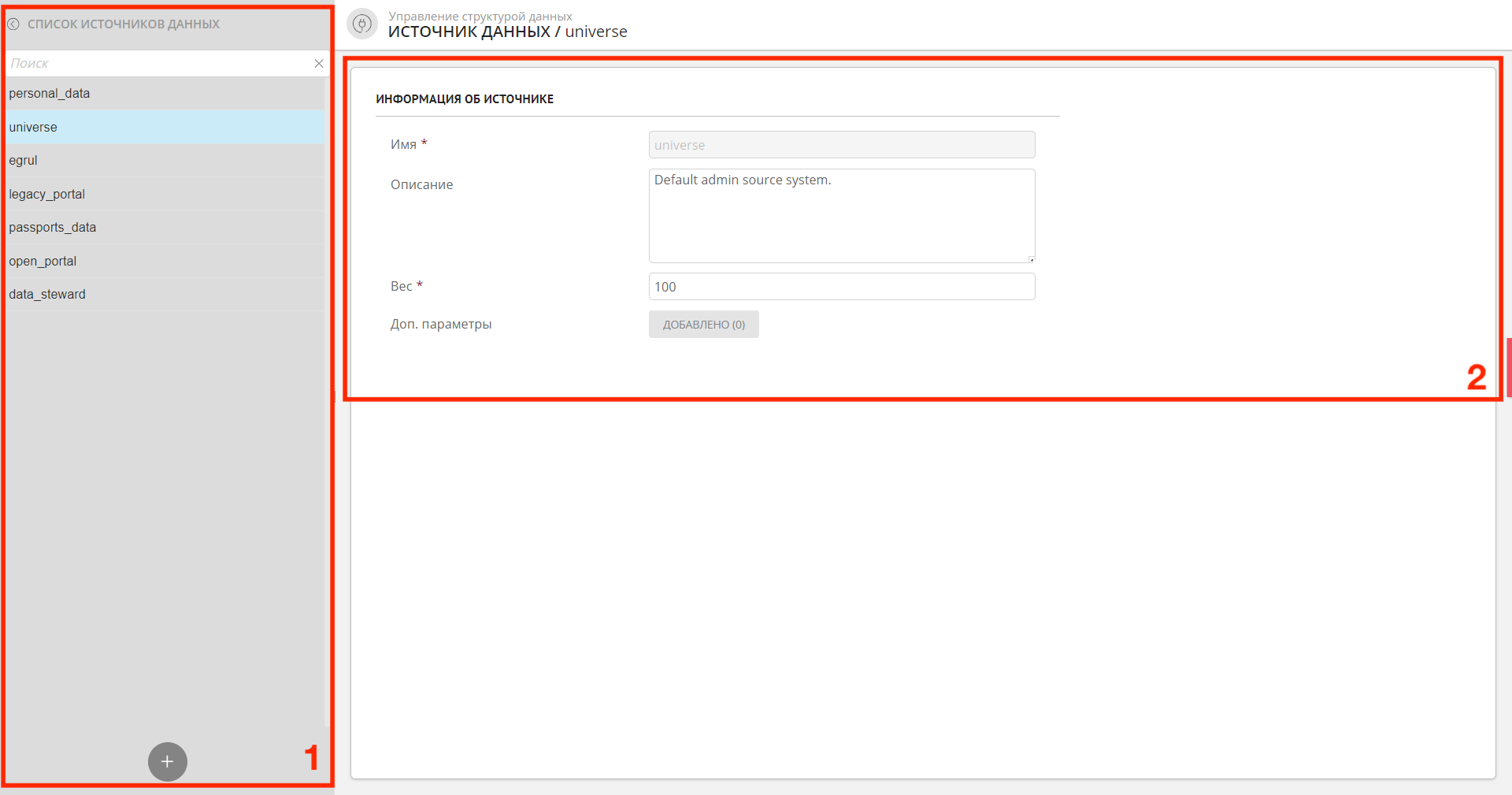The width and height of the screenshot is (1512, 795).
Task: Click the Вес field showing 100
Action: 841,287
